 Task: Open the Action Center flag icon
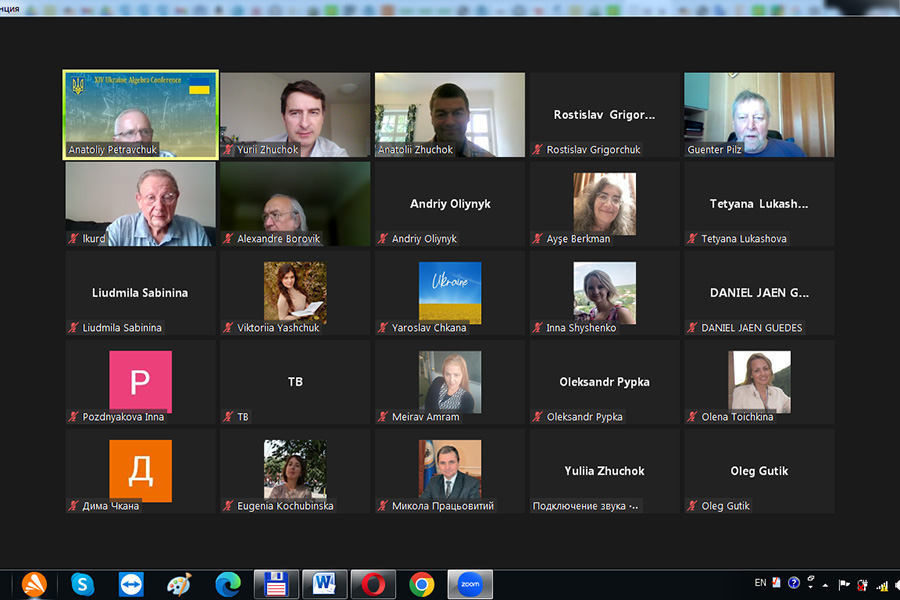click(844, 584)
